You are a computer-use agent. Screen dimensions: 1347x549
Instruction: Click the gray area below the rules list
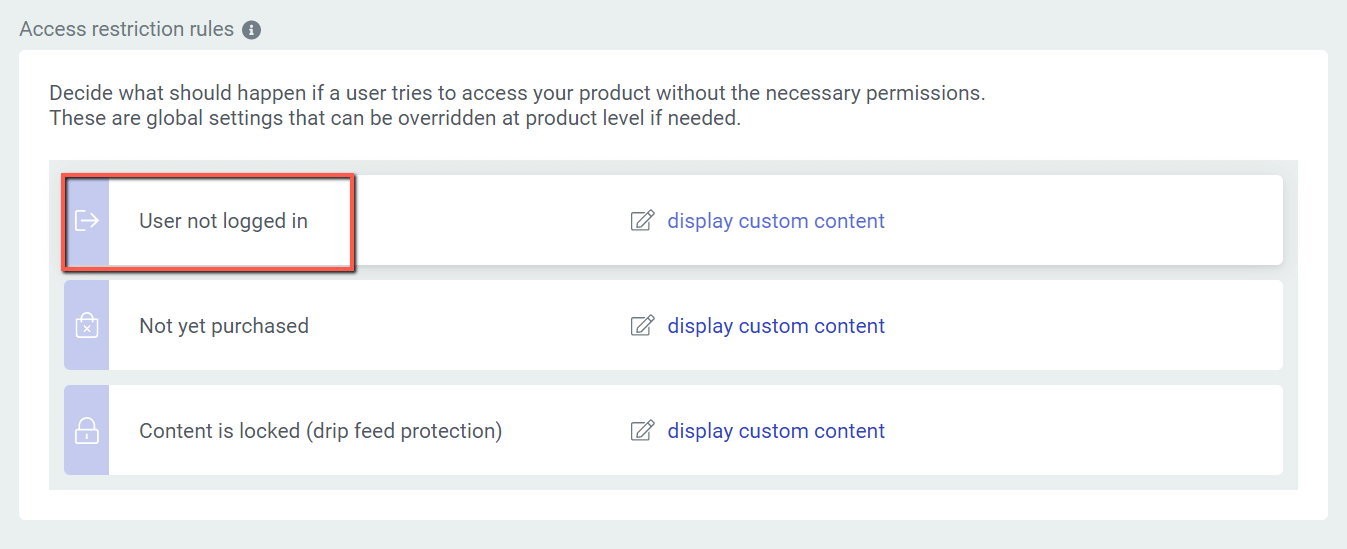[672, 483]
